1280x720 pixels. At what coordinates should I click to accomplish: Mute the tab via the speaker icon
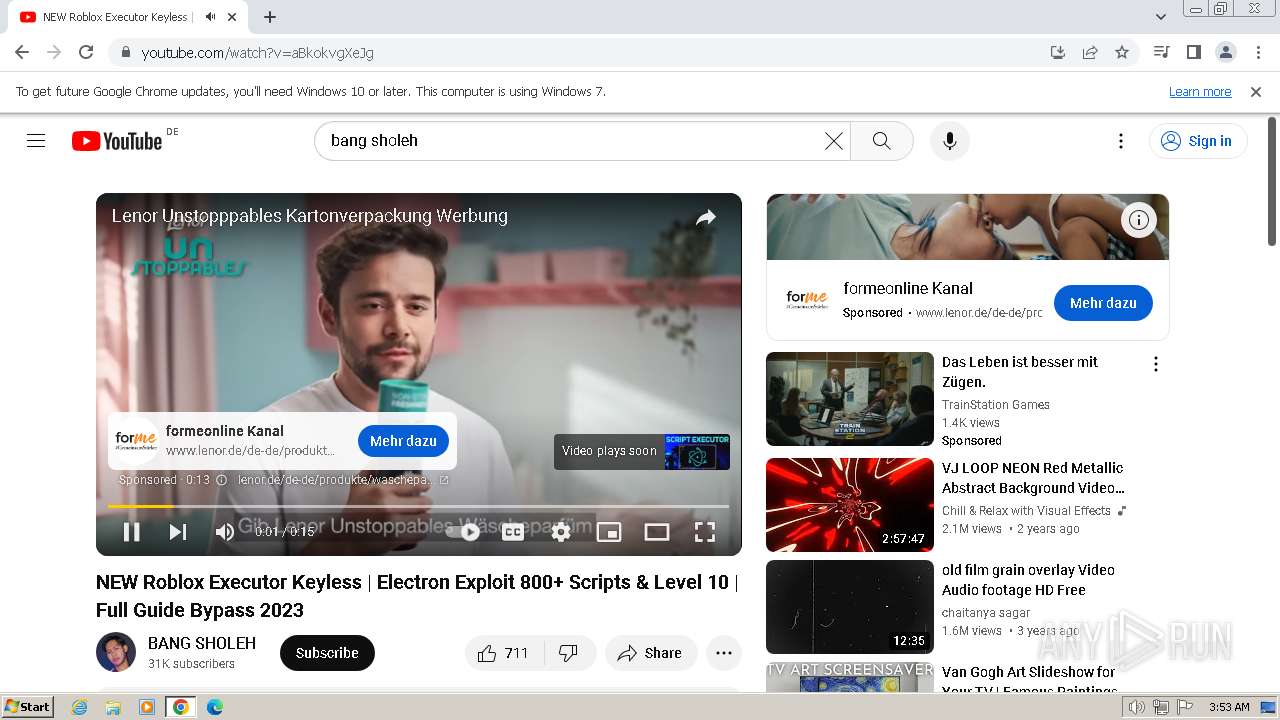pos(210,17)
